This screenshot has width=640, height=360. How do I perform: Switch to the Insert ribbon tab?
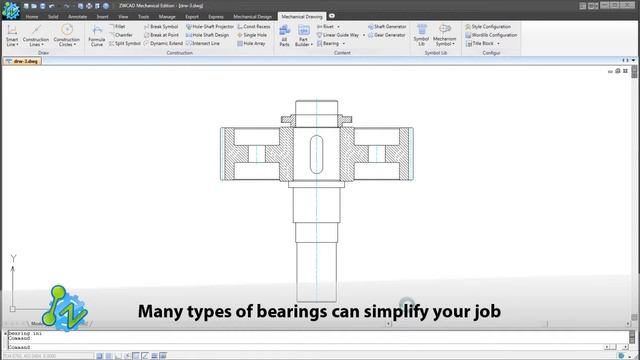pyautogui.click(x=102, y=17)
